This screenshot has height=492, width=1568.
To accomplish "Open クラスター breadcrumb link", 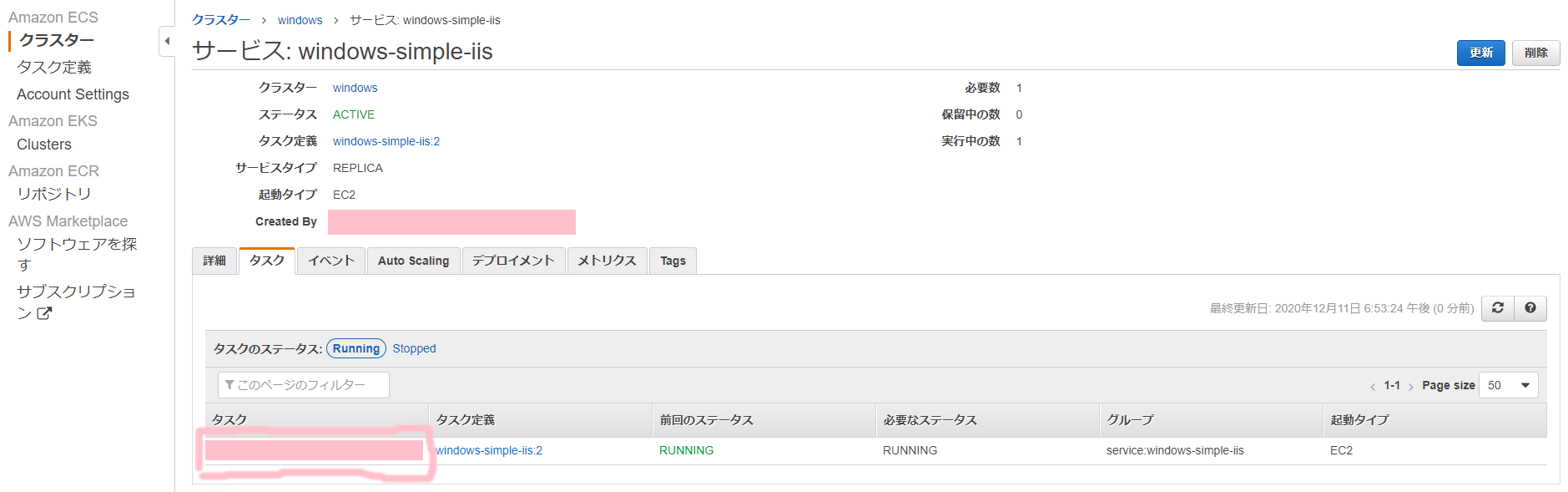I will pos(221,20).
